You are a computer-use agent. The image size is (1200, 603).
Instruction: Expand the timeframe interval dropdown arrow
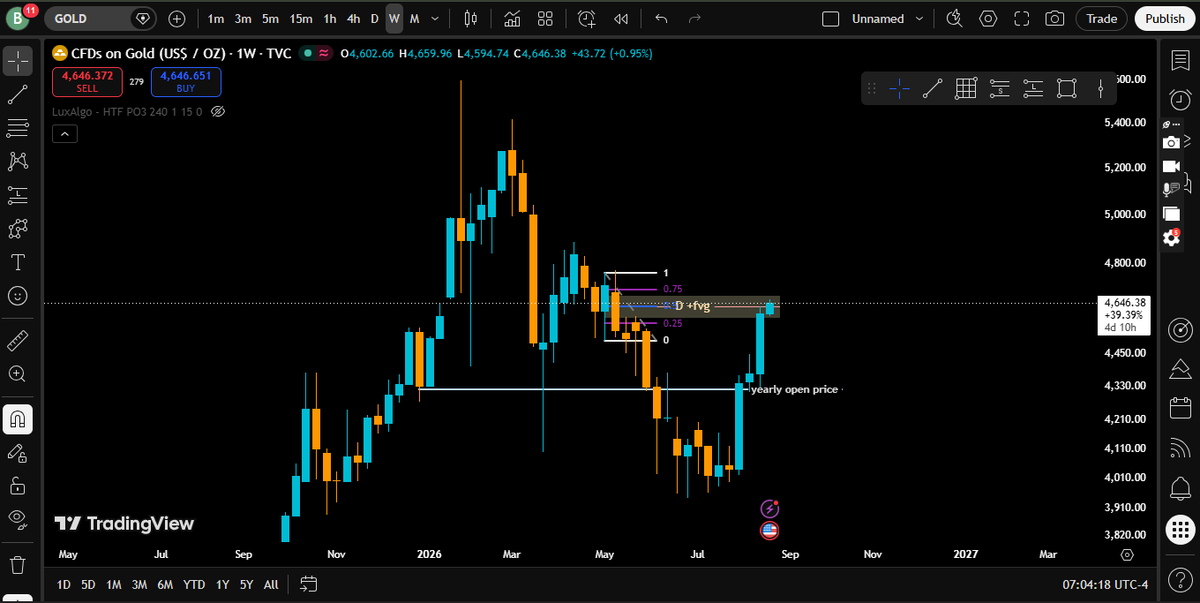(x=434, y=19)
